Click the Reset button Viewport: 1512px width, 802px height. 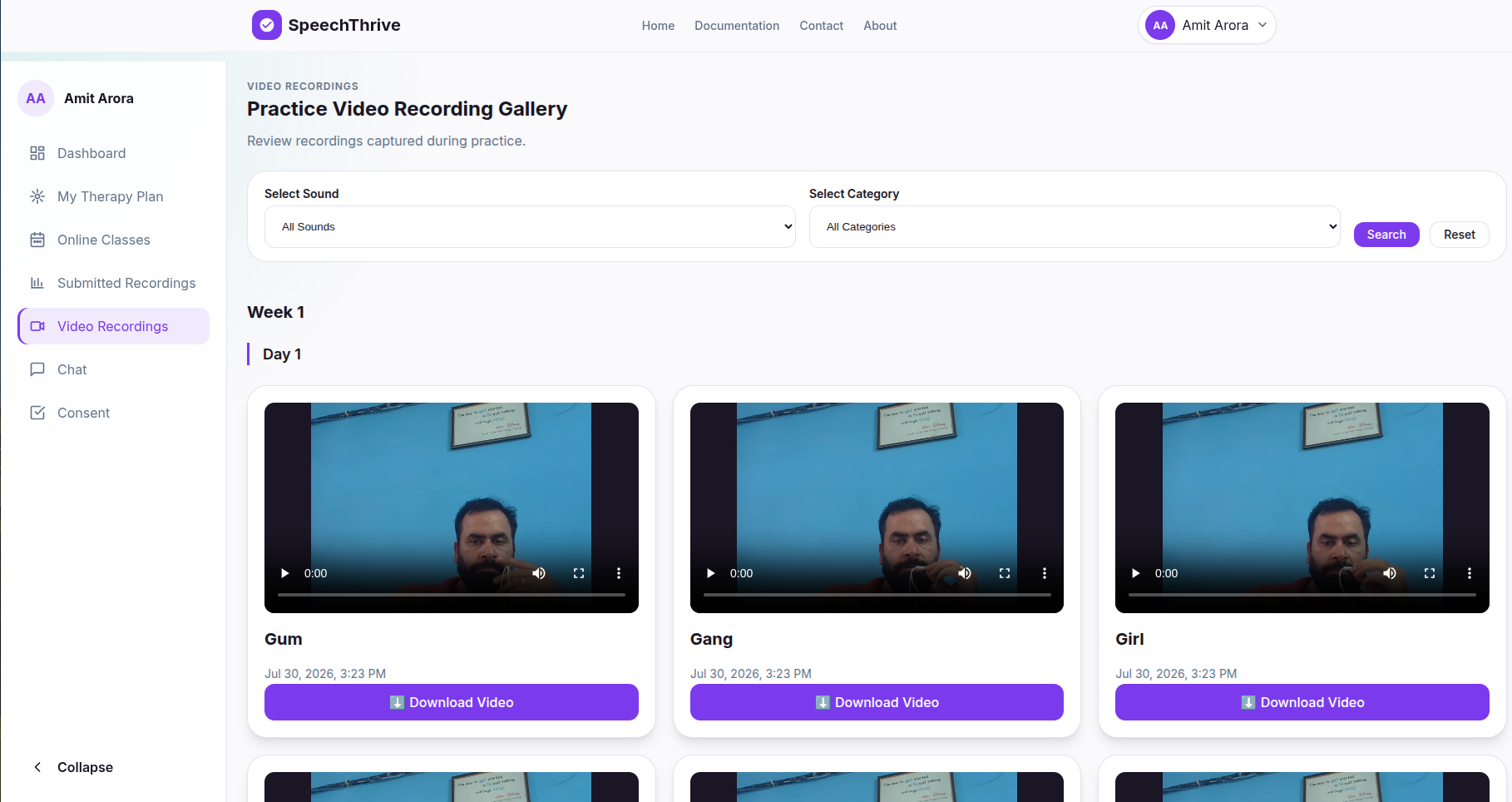(1460, 235)
